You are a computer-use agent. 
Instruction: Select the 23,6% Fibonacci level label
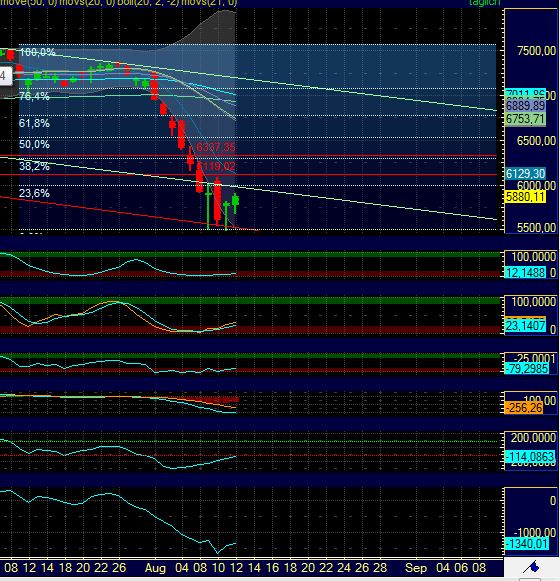34,193
